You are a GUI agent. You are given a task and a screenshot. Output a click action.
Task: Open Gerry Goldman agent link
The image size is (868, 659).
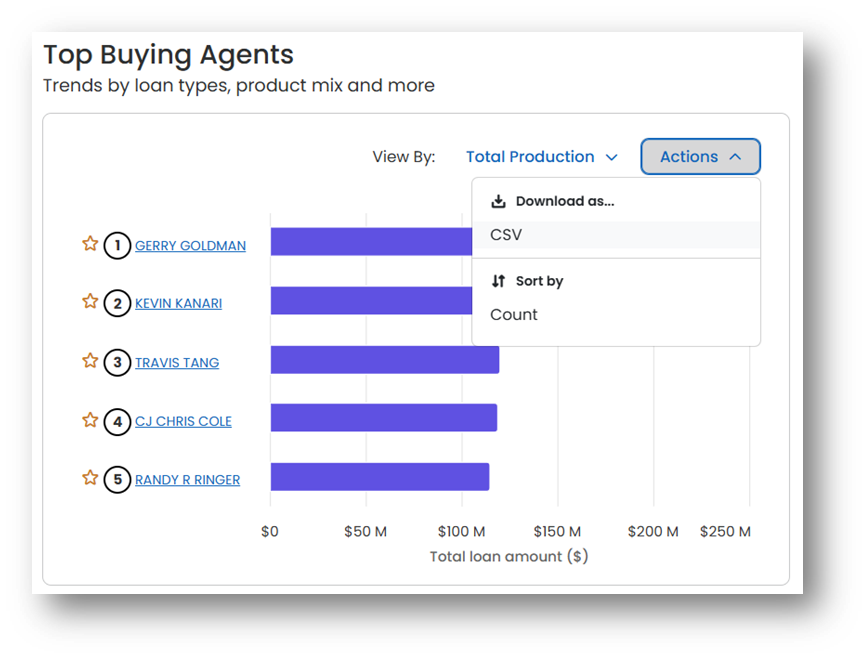click(190, 246)
